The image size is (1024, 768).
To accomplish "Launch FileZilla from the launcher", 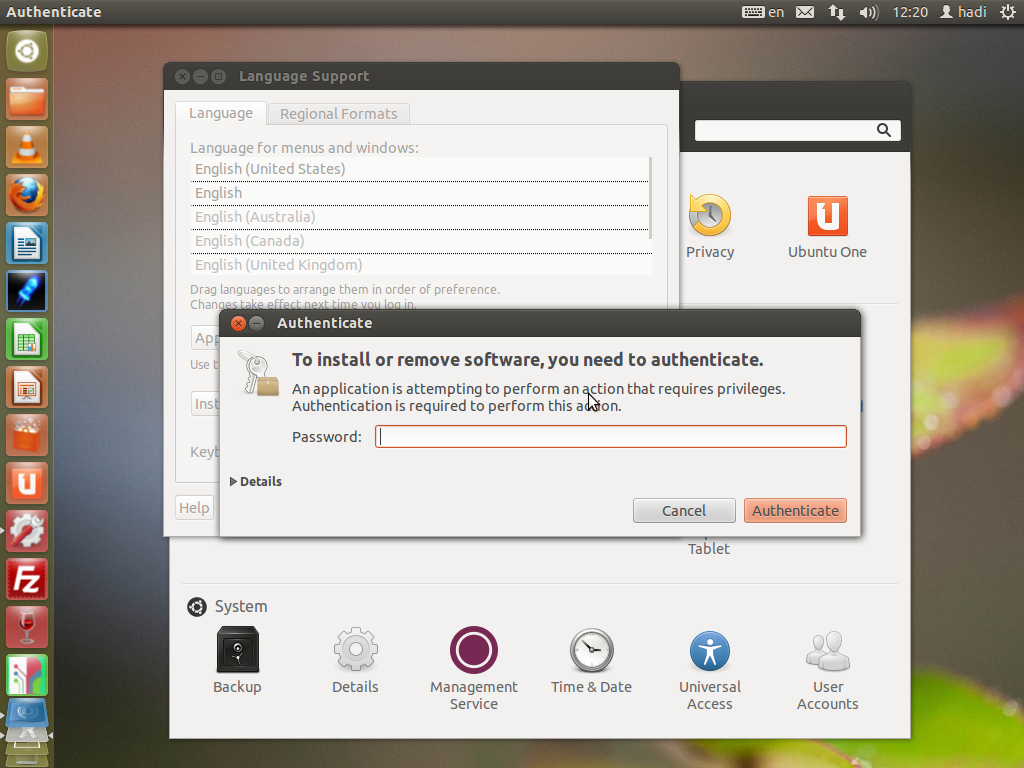I will (x=27, y=579).
